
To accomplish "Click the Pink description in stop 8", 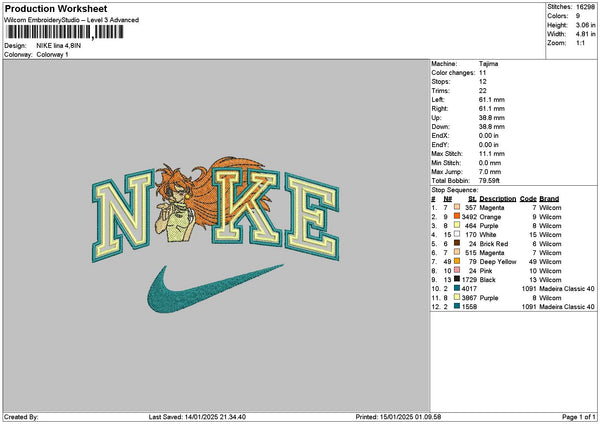I will [486, 271].
